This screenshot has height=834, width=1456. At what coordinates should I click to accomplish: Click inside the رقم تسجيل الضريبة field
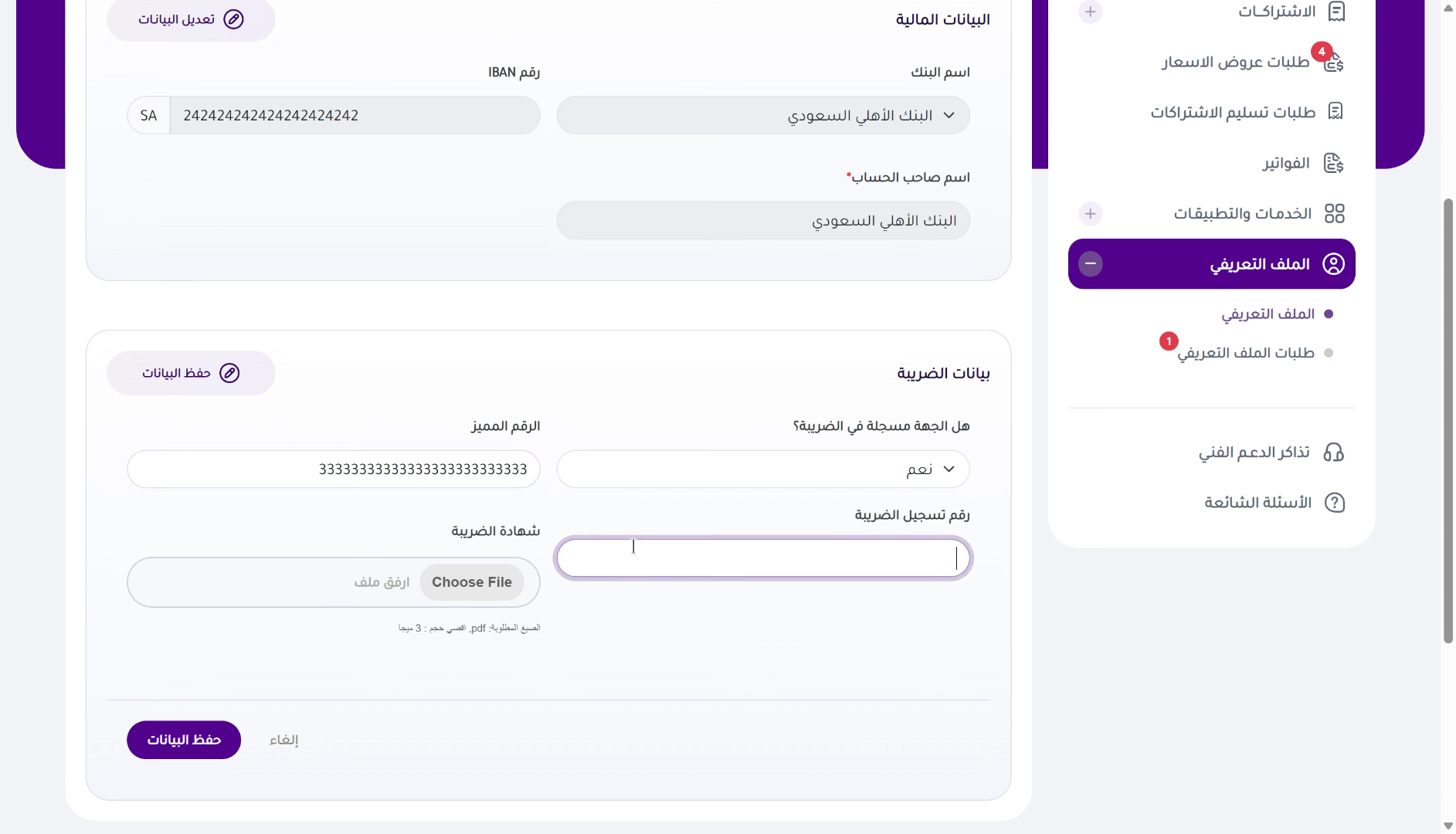point(762,558)
